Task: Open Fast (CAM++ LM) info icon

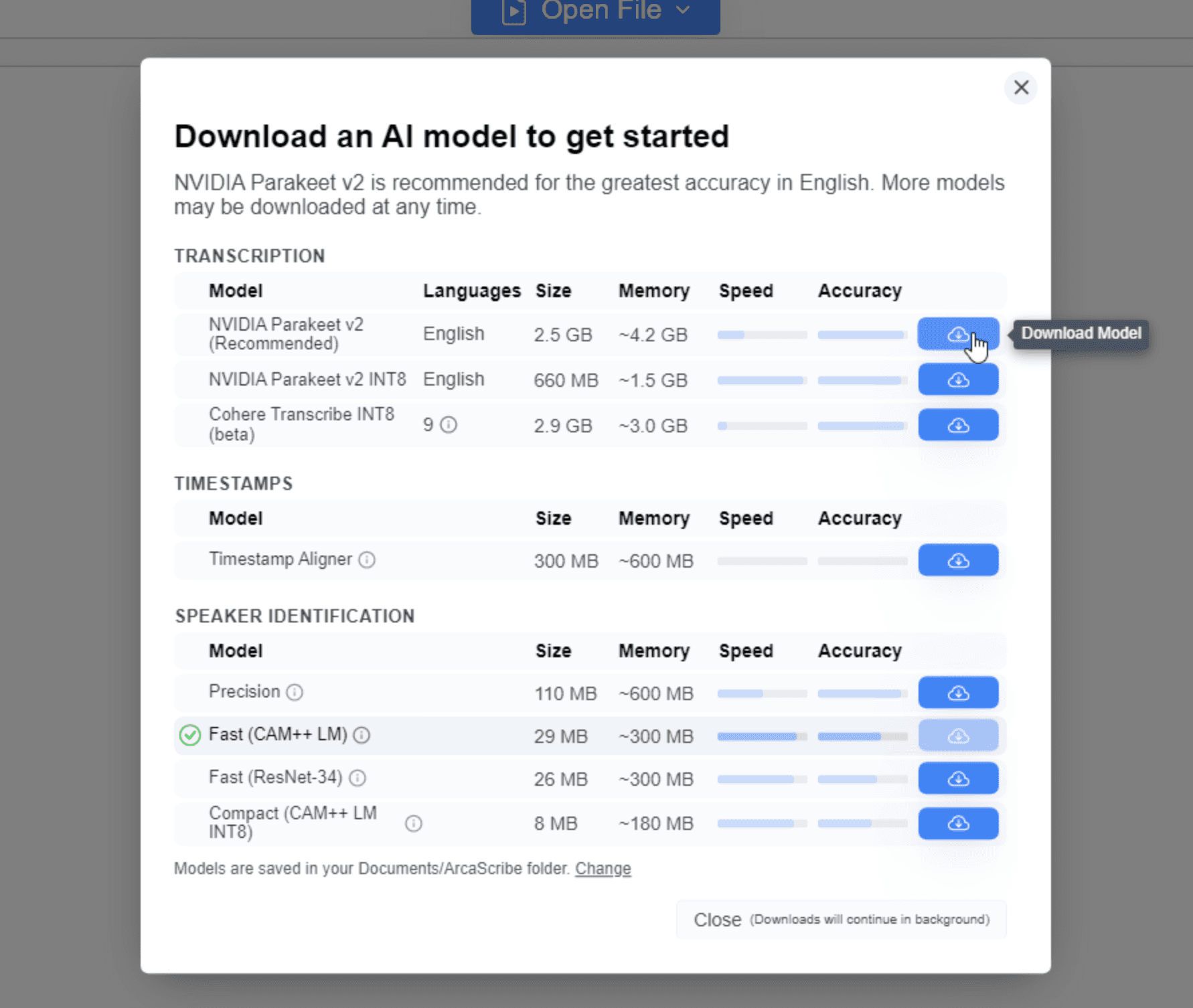Action: pos(362,736)
